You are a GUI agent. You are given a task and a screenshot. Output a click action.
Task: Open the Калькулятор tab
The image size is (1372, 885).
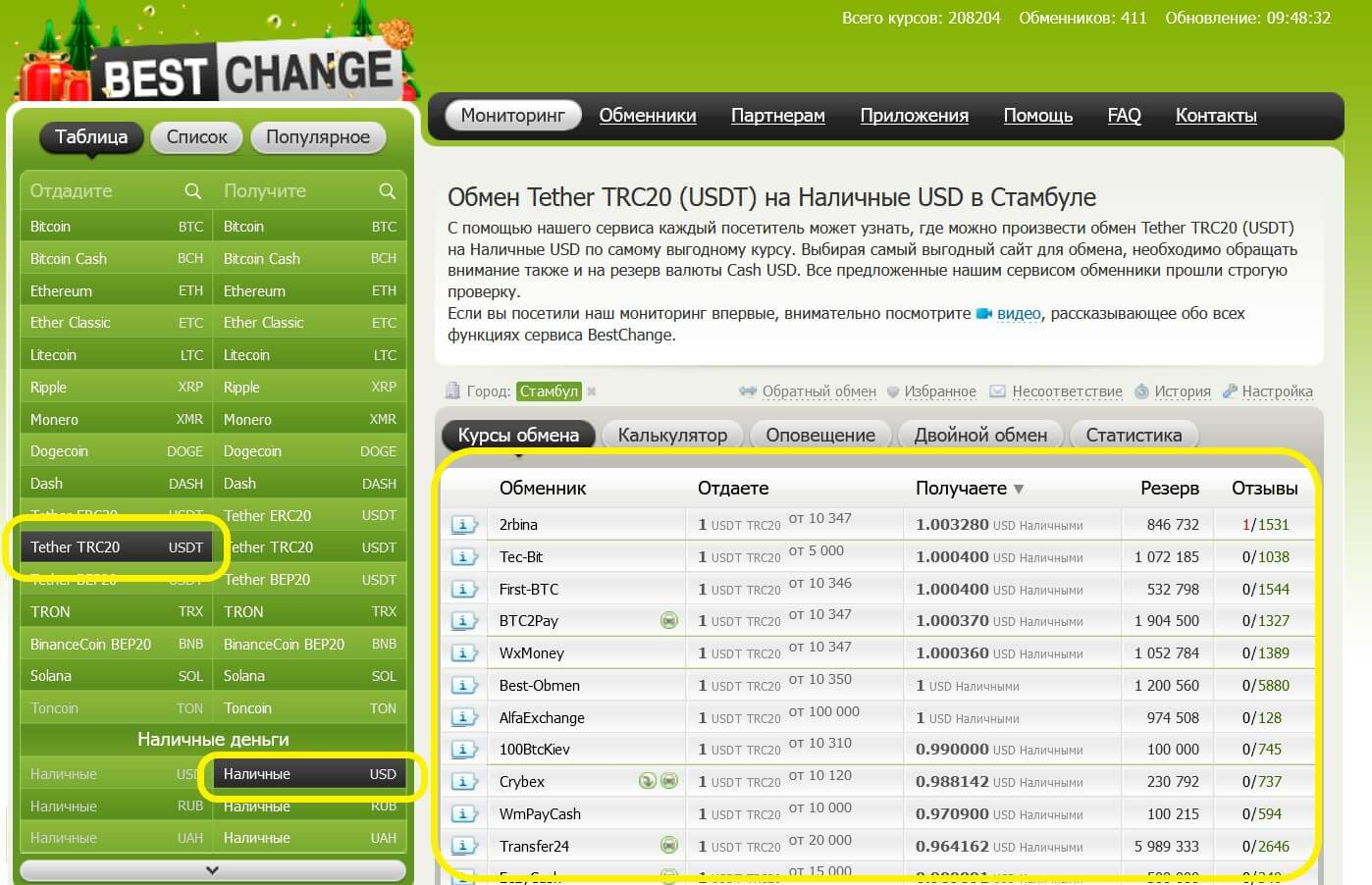click(672, 435)
